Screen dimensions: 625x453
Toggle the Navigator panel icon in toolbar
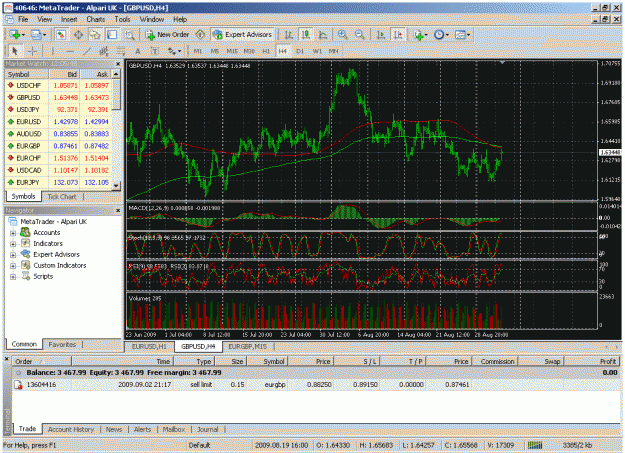pyautogui.click(x=95, y=35)
